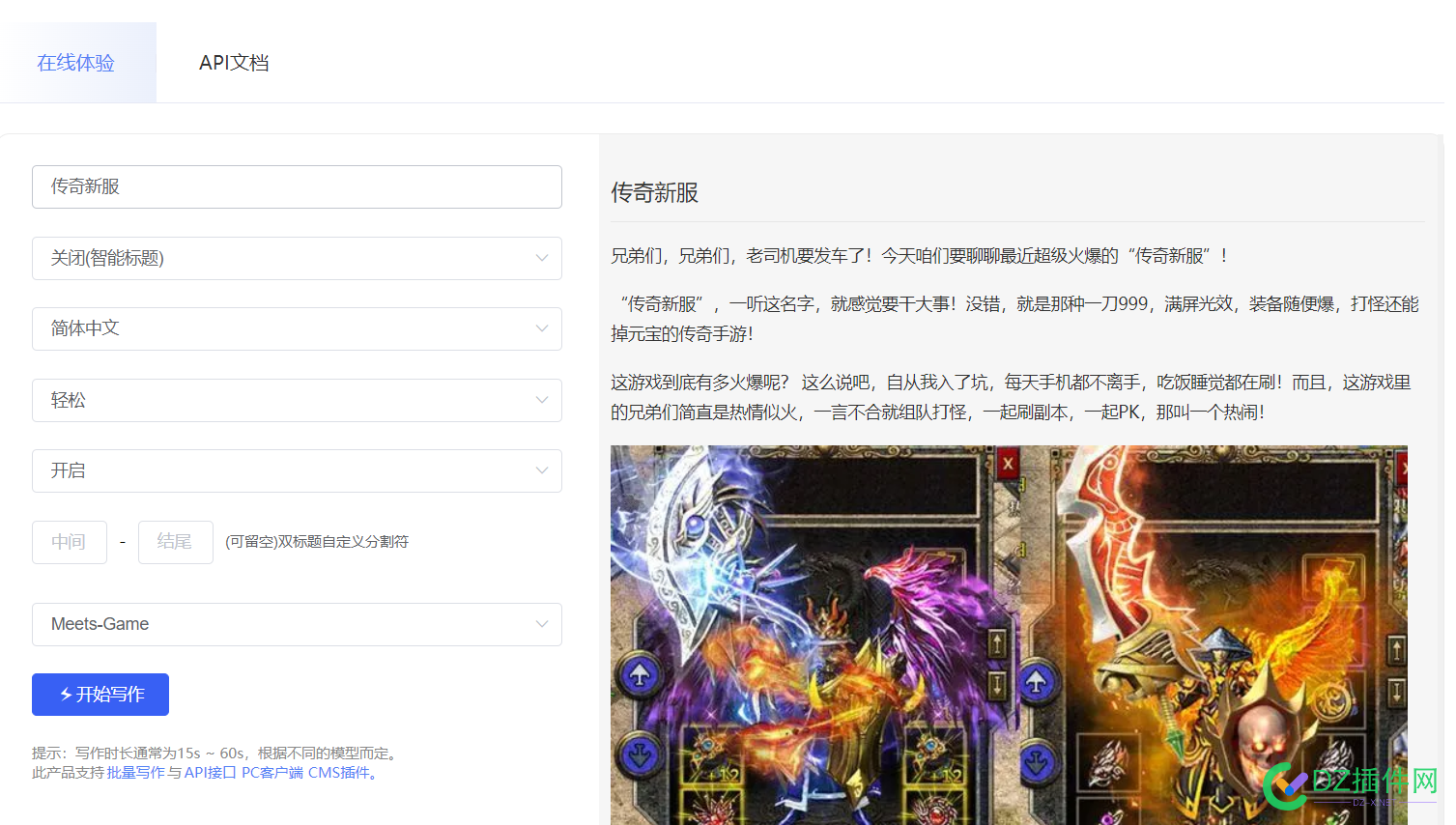This screenshot has width=1456, height=825.
Task: Open the 开启 option dropdown
Action: click(x=297, y=470)
